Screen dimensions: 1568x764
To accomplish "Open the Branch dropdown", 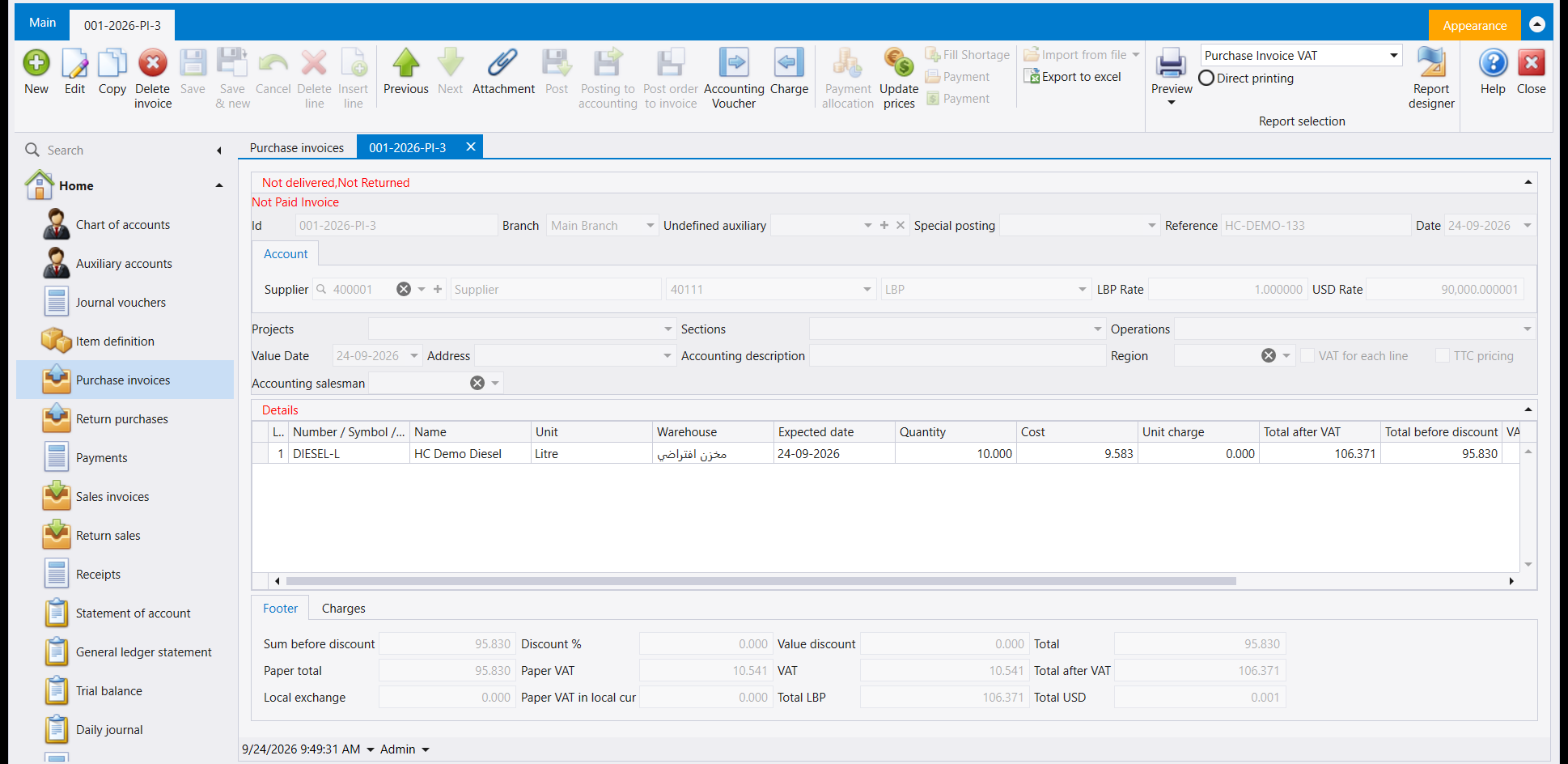I will [x=651, y=226].
